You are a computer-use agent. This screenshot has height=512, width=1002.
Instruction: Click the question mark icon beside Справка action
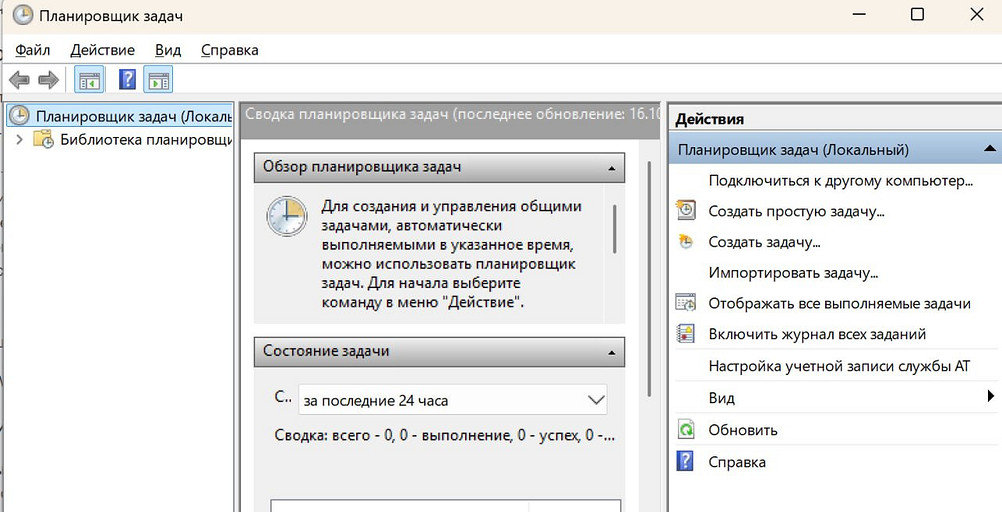(685, 461)
